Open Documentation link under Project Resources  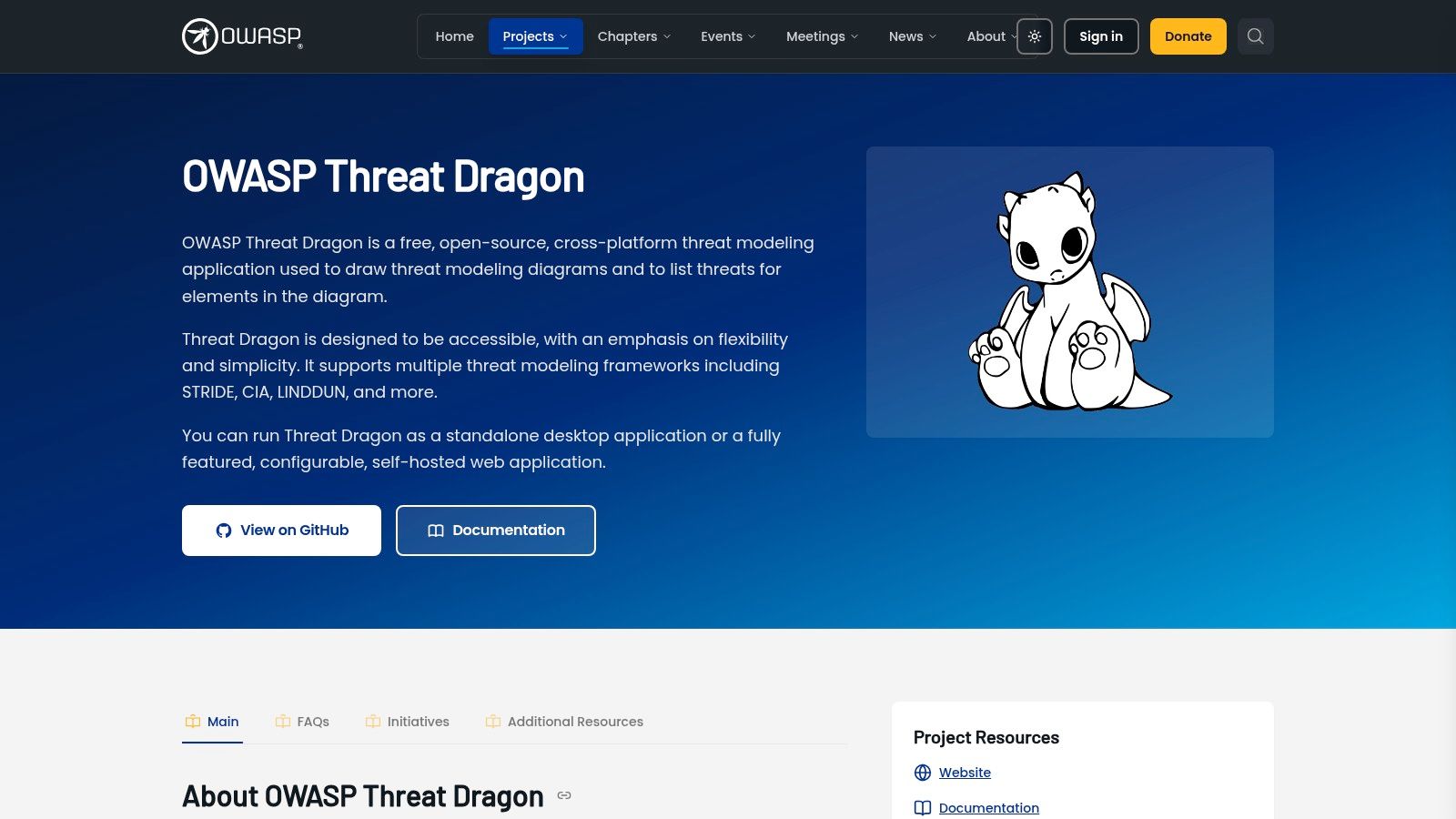989,808
